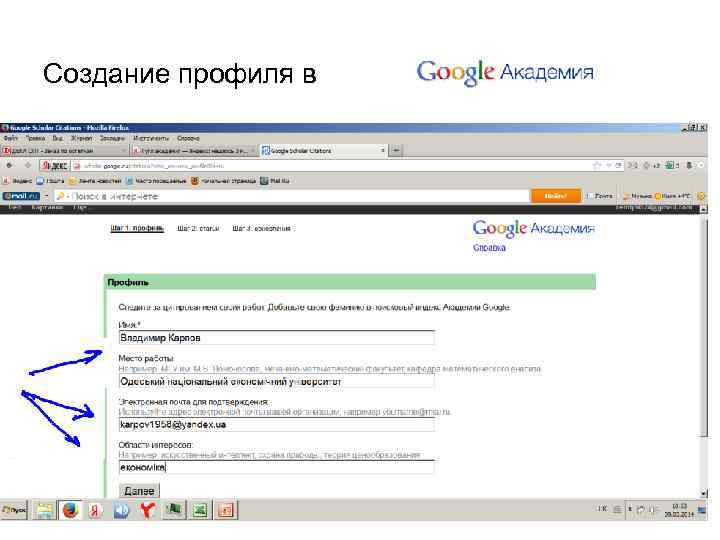The height and width of the screenshot is (540, 720).
Task: Open the file explorer taskbar icon
Action: click(x=44, y=510)
